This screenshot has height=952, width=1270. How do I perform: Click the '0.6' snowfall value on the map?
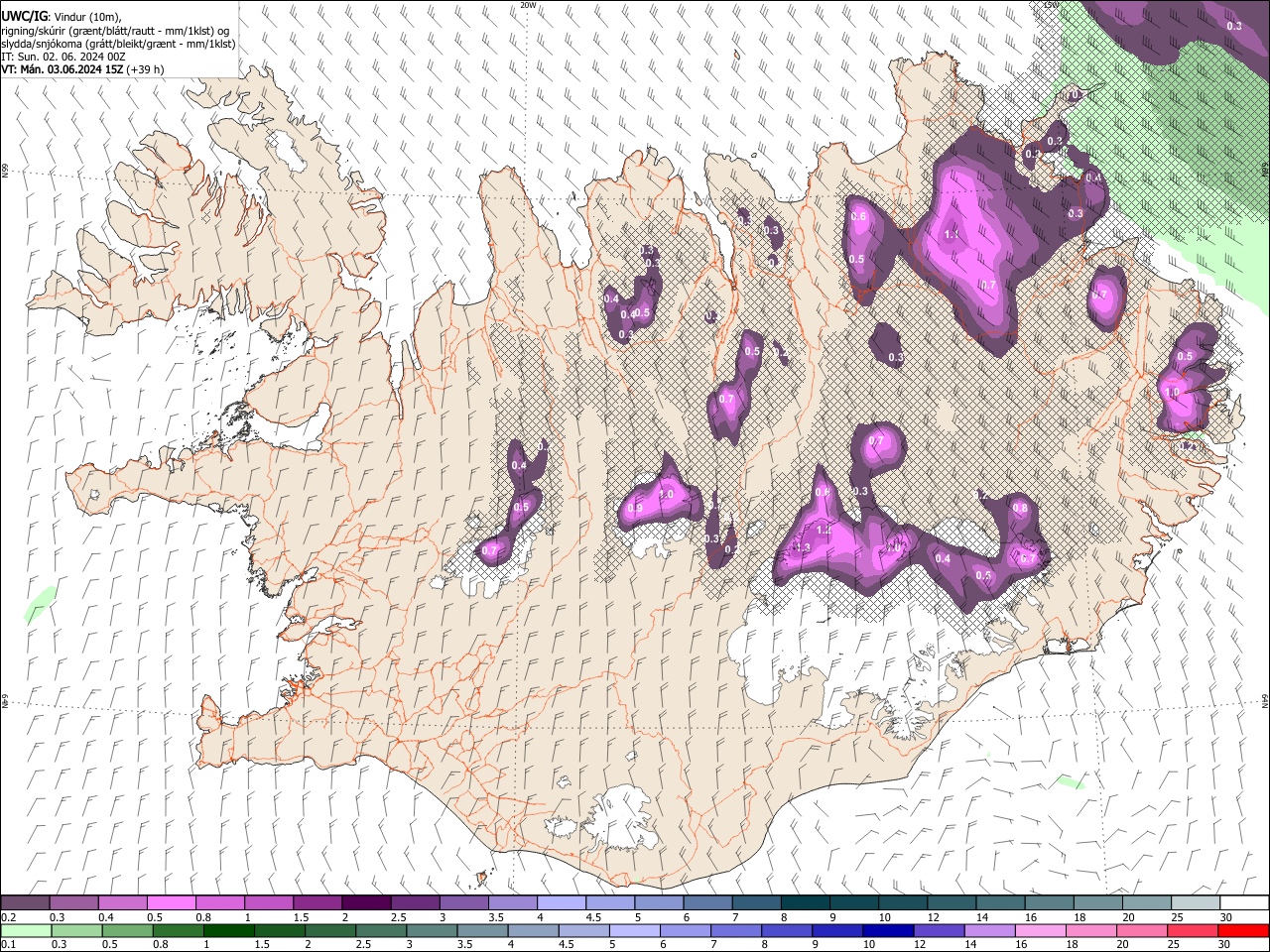point(858,217)
